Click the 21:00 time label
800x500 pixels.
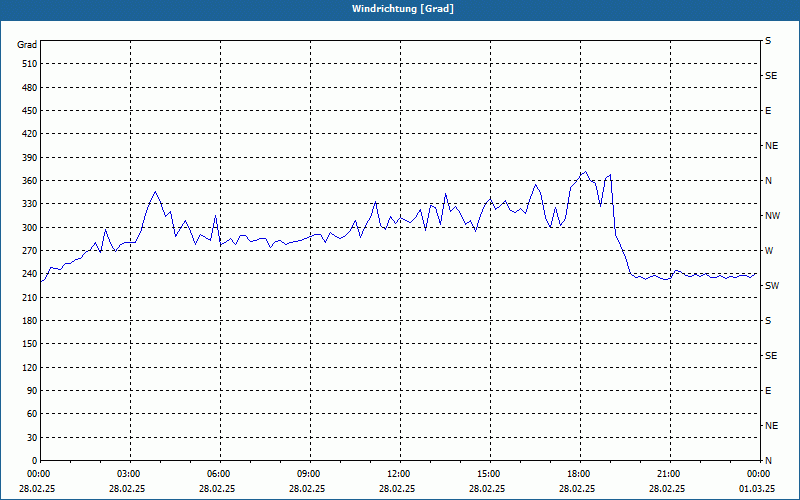(x=668, y=474)
